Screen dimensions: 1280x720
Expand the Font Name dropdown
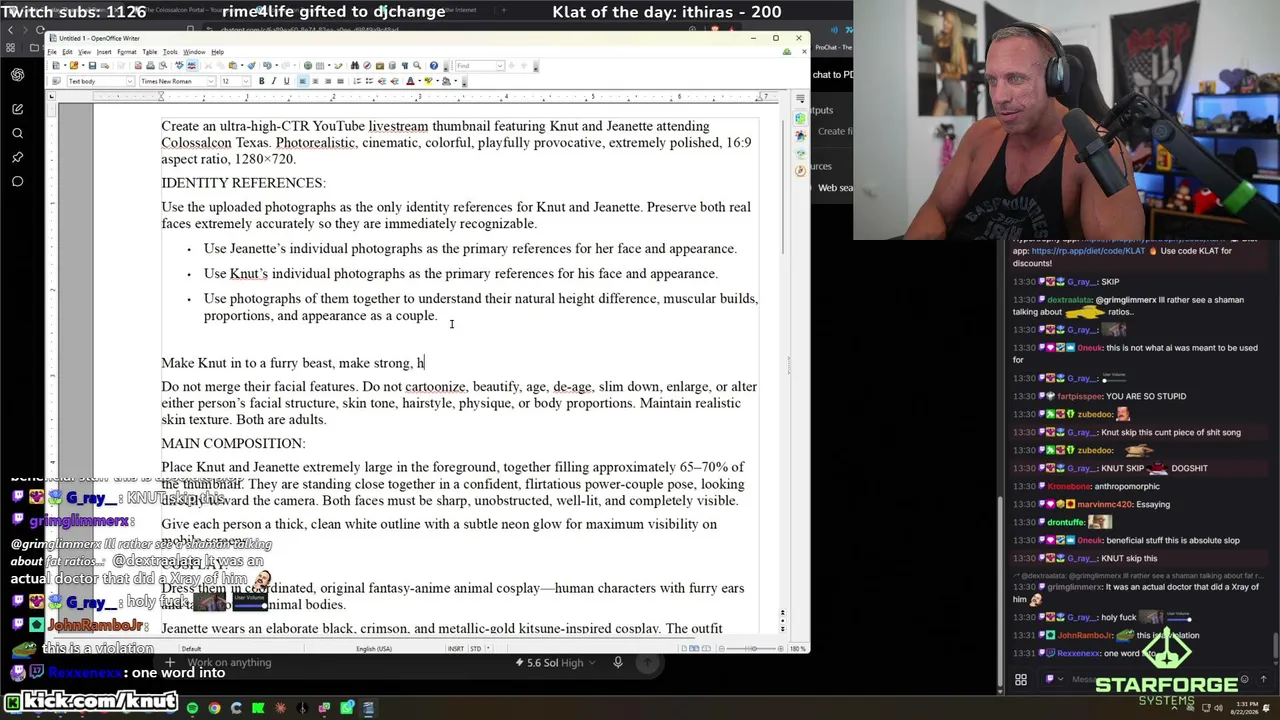click(x=211, y=81)
